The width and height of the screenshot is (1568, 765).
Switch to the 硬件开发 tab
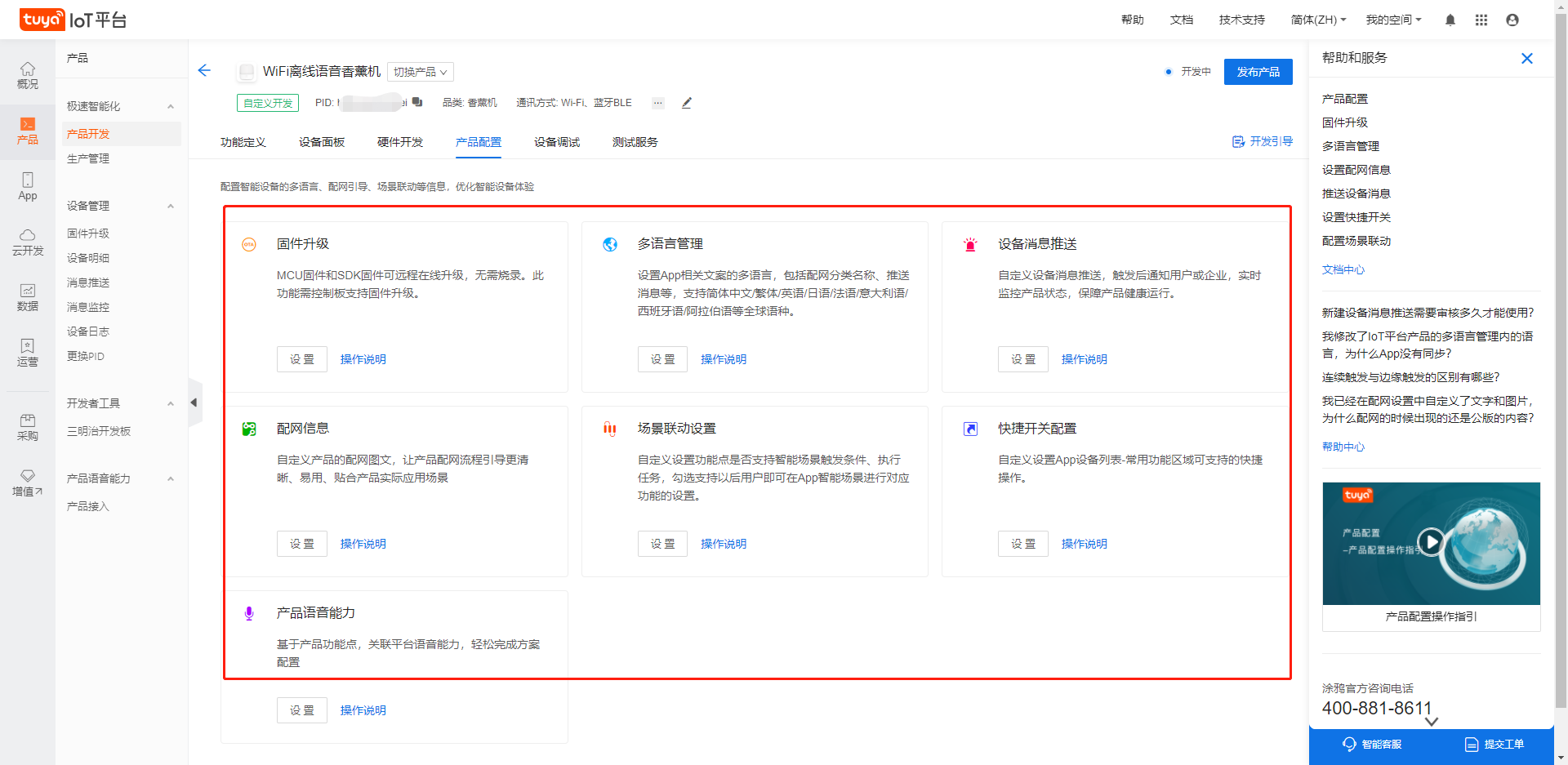(400, 142)
